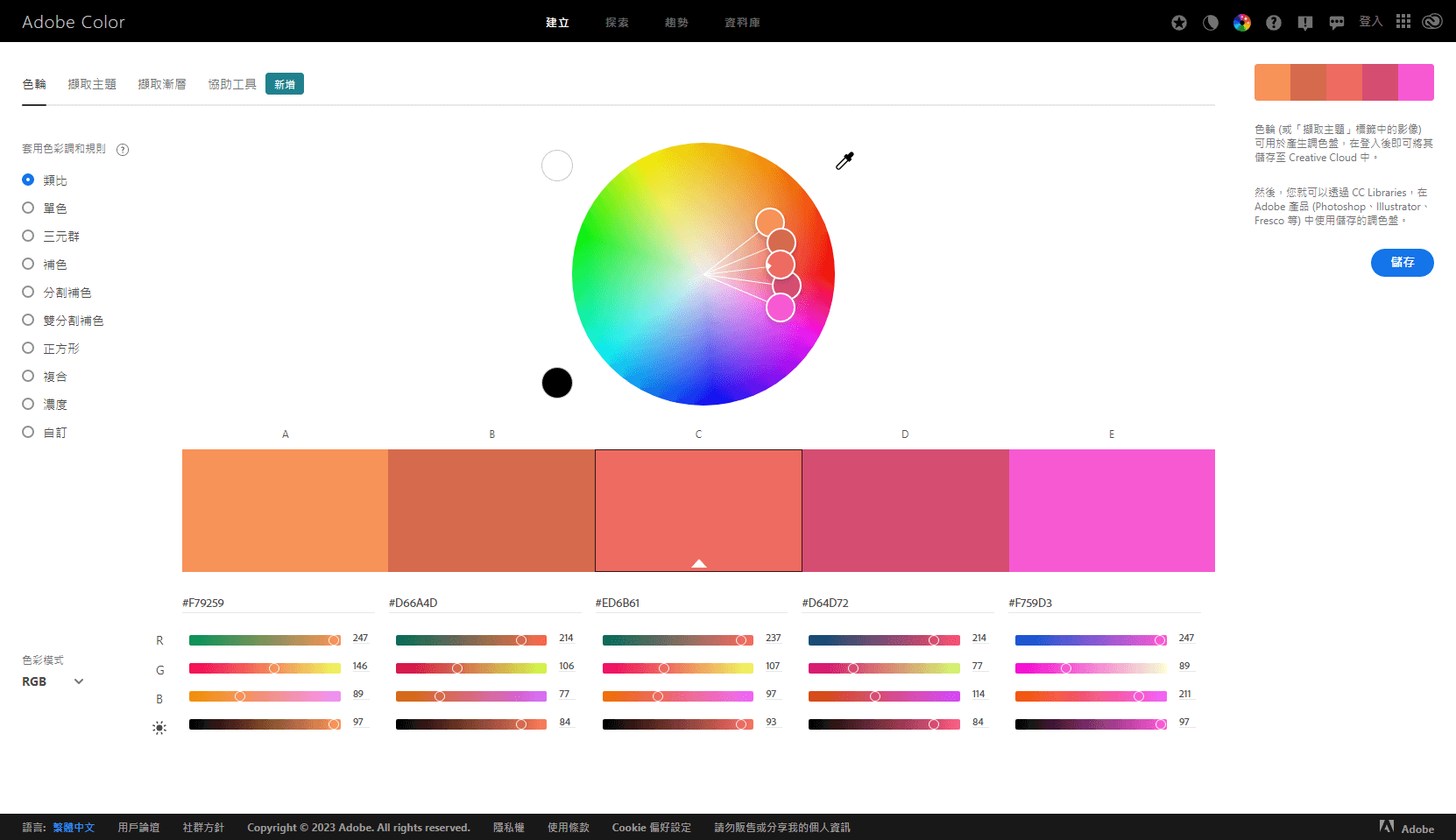1456x840 pixels.
Task: Select color swatch E (pink-magenta)
Action: [x=1112, y=511]
